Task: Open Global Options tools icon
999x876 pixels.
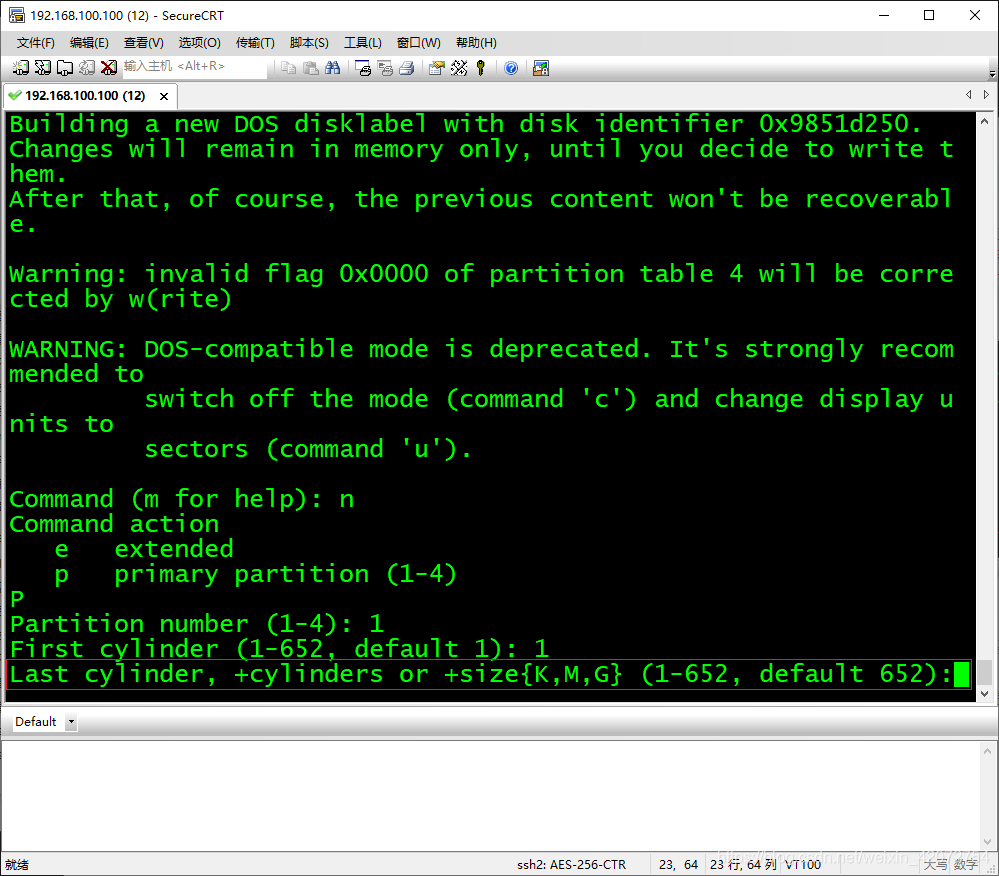Action: click(459, 68)
